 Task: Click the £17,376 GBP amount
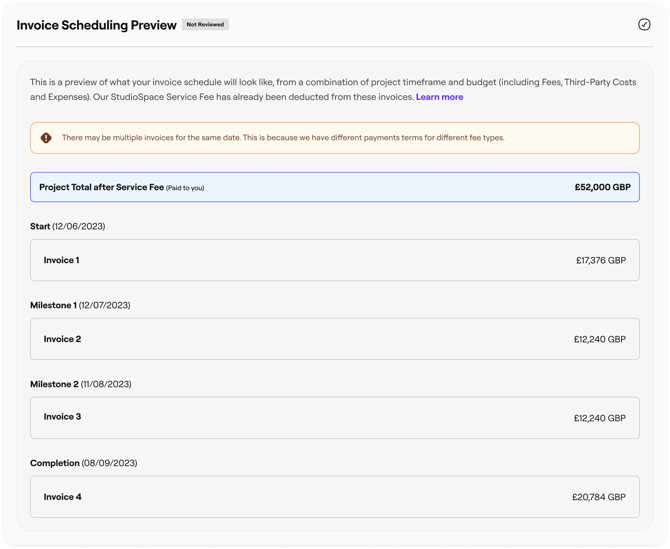[x=601, y=261]
